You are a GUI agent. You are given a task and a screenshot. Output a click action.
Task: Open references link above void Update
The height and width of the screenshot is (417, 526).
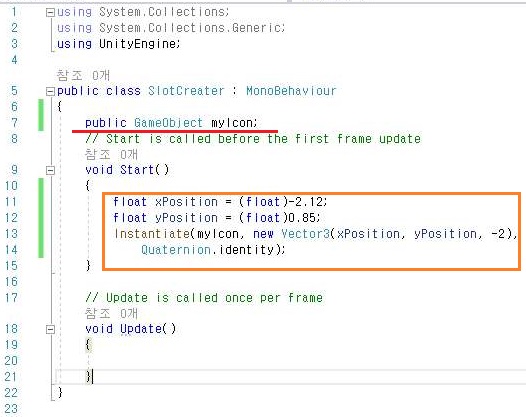[111, 313]
